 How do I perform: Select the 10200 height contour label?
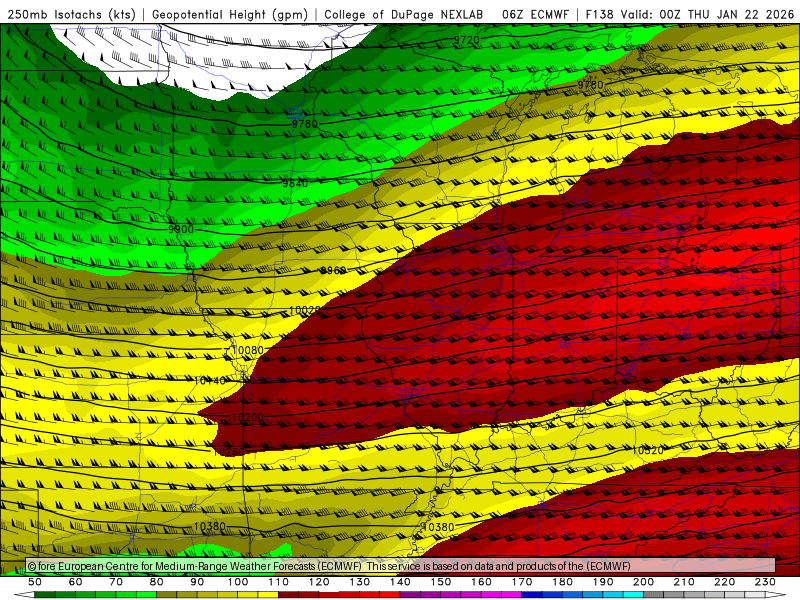pos(247,417)
